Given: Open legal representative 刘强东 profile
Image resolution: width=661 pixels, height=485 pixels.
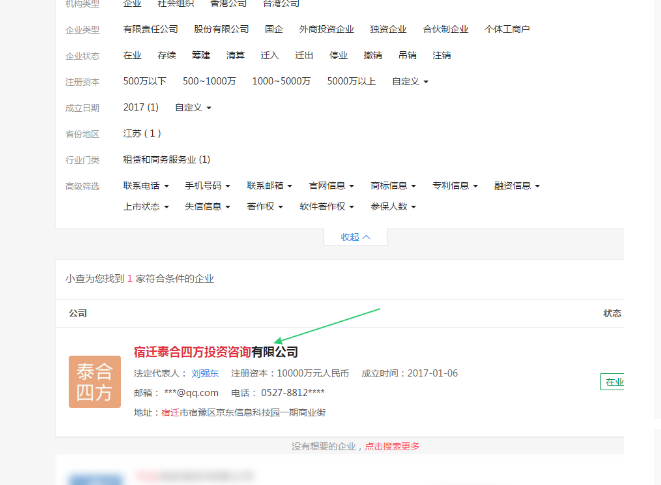Looking at the screenshot, I should [205, 373].
